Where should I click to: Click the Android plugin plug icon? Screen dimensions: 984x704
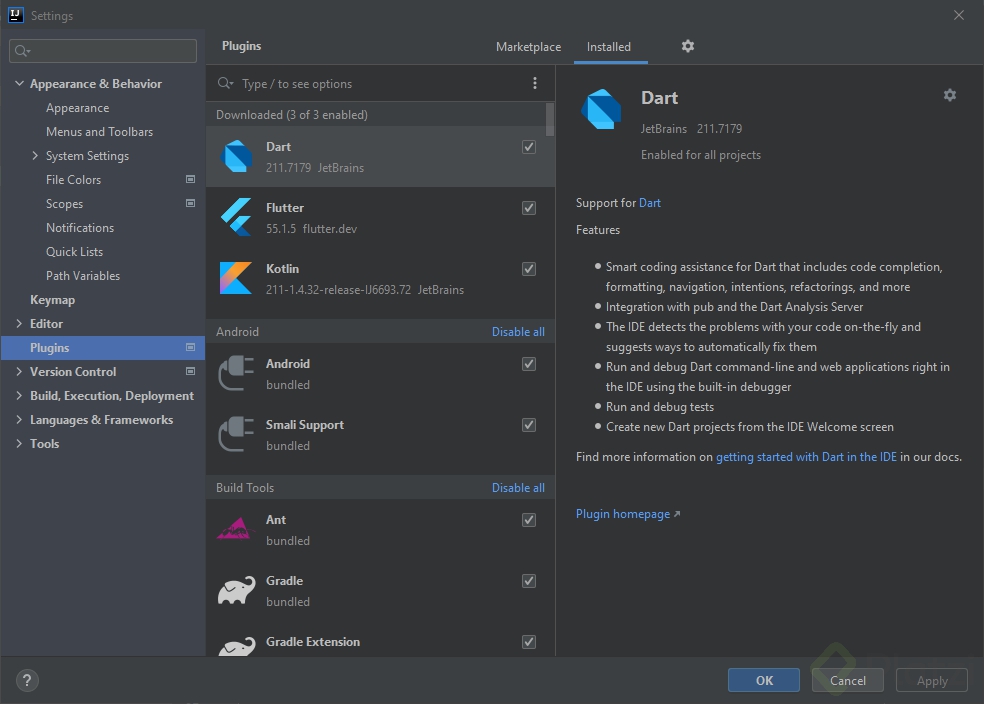(x=236, y=373)
